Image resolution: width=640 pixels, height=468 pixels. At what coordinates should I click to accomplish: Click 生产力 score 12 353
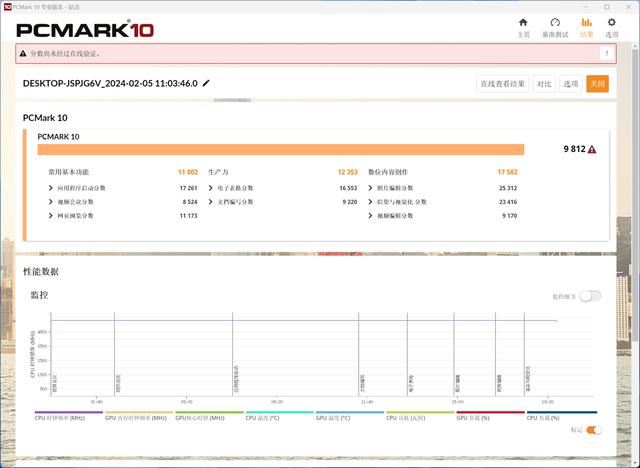click(347, 172)
